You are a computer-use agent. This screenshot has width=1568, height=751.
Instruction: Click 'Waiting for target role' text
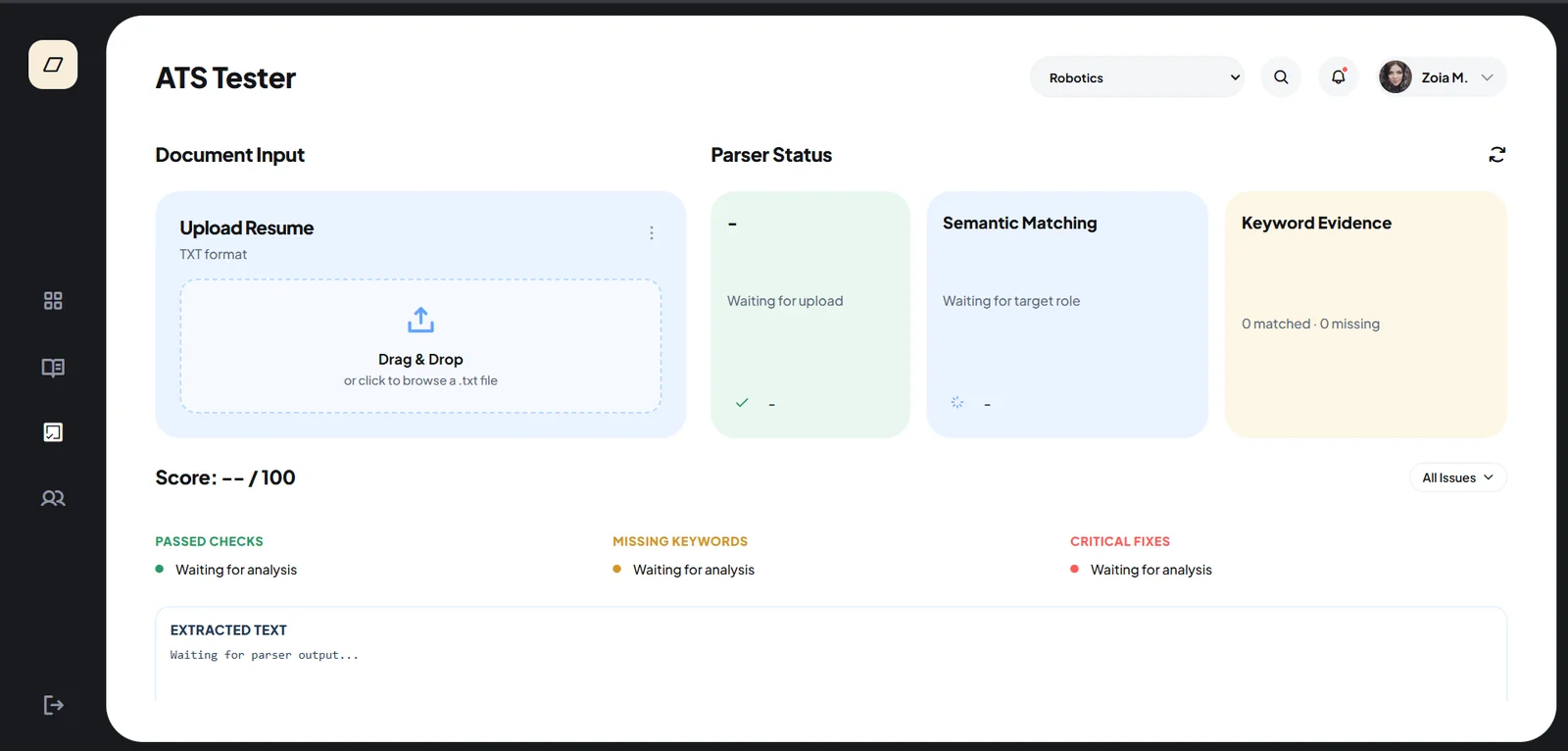[1011, 301]
